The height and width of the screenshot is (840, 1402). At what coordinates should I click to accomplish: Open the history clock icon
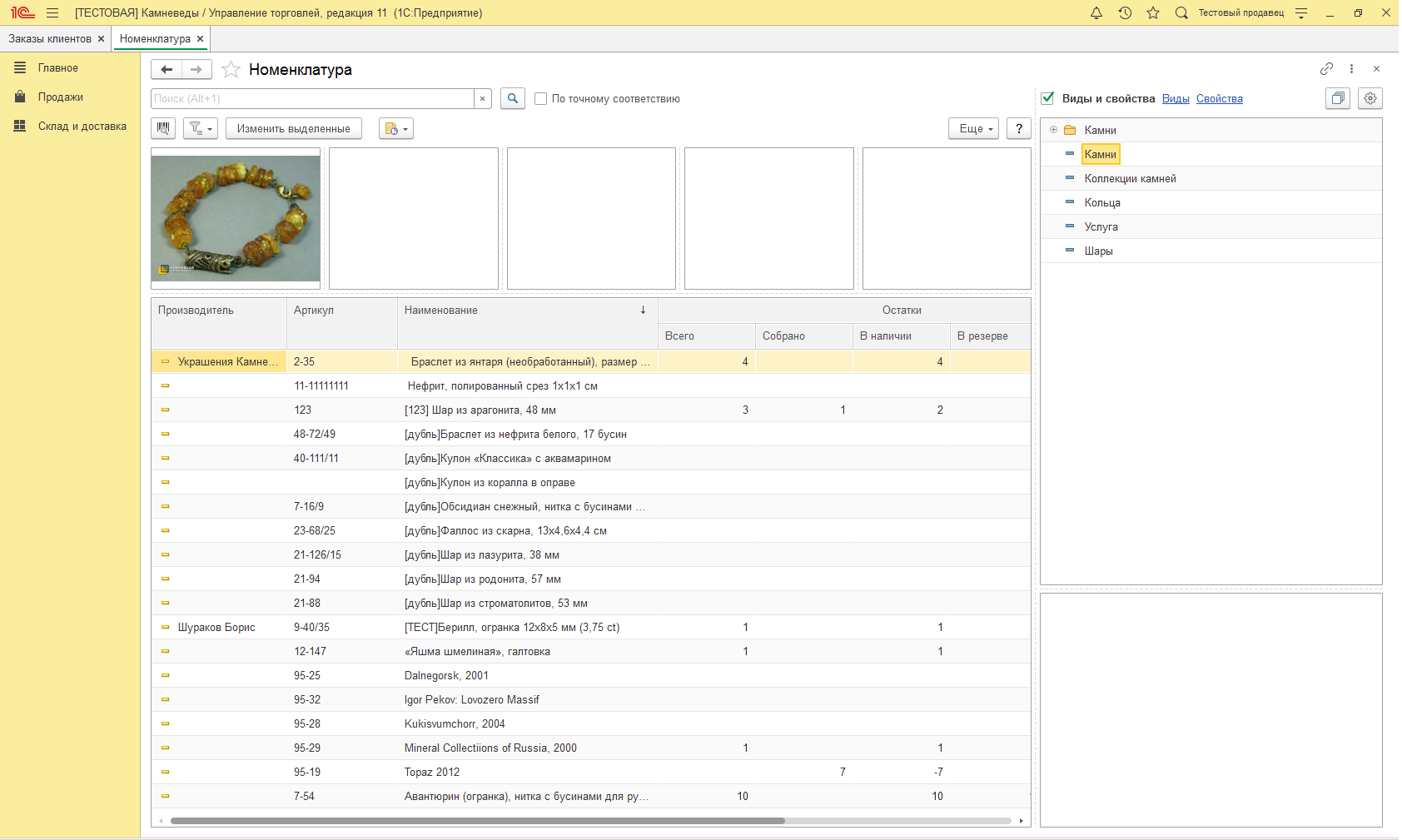(1125, 12)
